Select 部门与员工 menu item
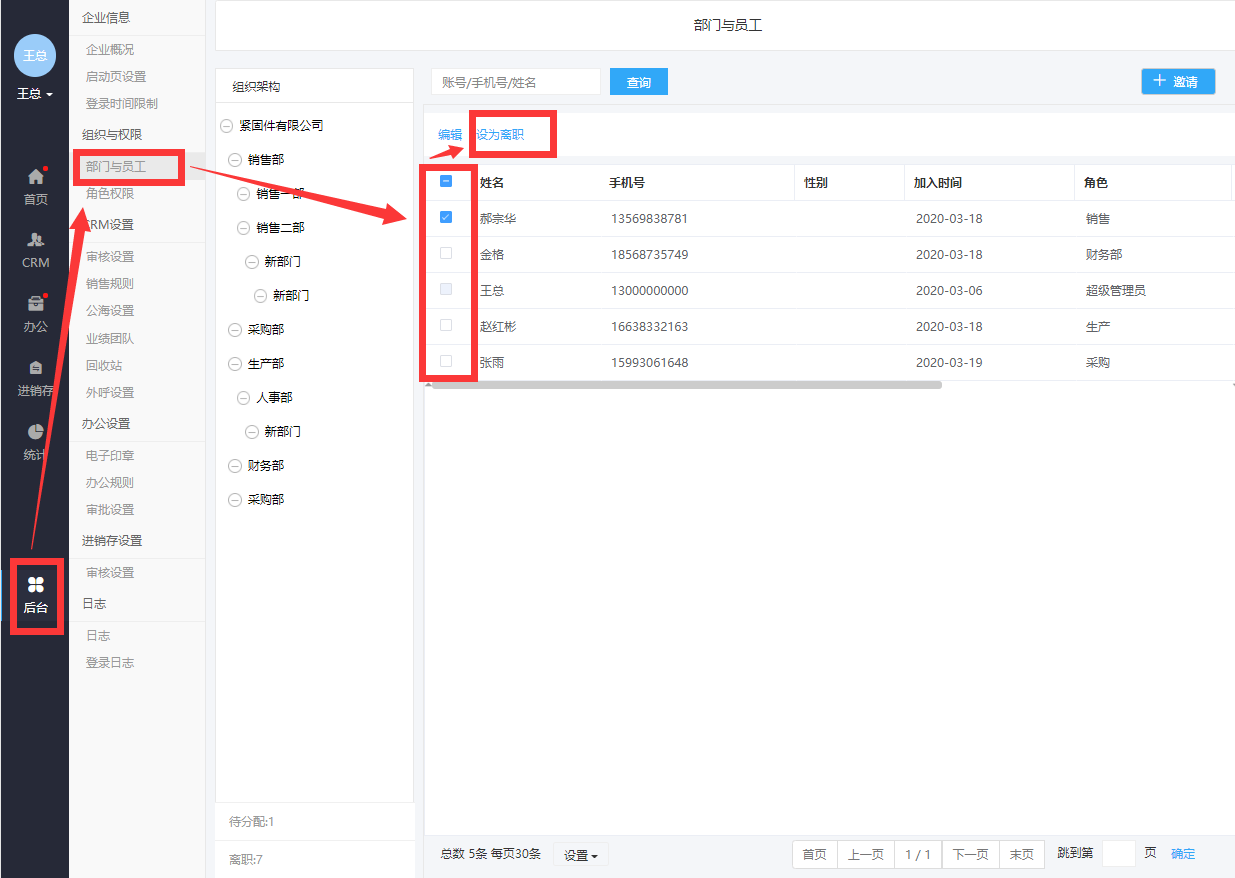The height and width of the screenshot is (878, 1235). coord(116,167)
